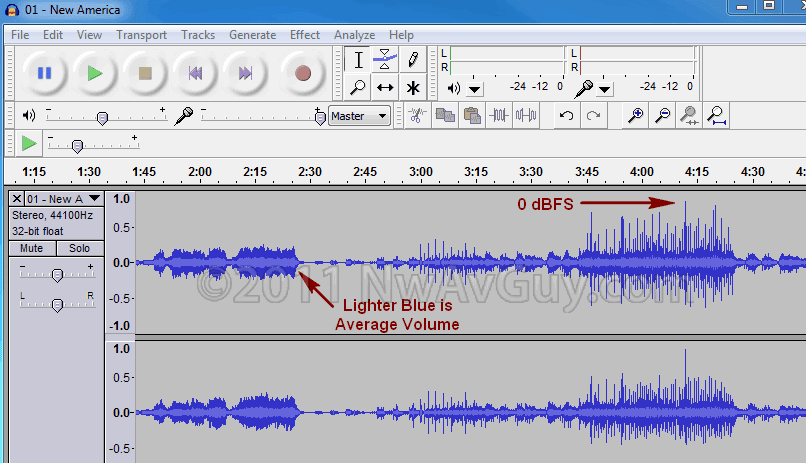This screenshot has height=463, width=806.
Task: Click the Fit Project zoom icon
Action: pyautogui.click(x=716, y=115)
